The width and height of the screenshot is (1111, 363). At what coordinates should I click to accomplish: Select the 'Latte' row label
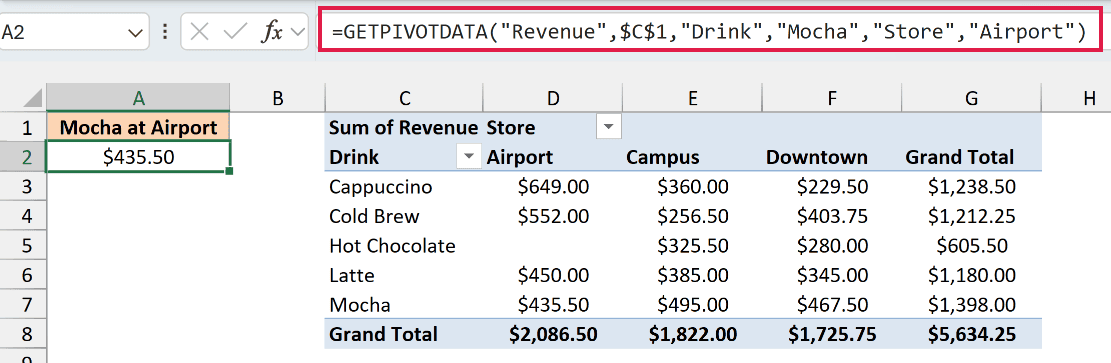coord(352,274)
